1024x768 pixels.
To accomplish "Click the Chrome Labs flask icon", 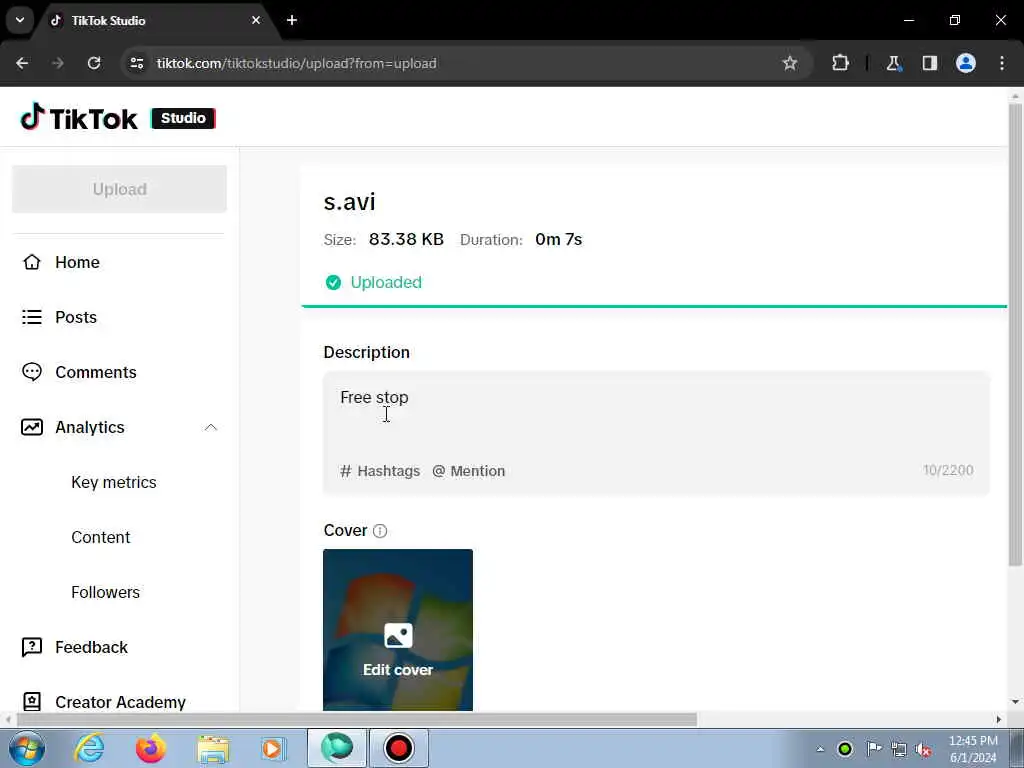I will [893, 63].
